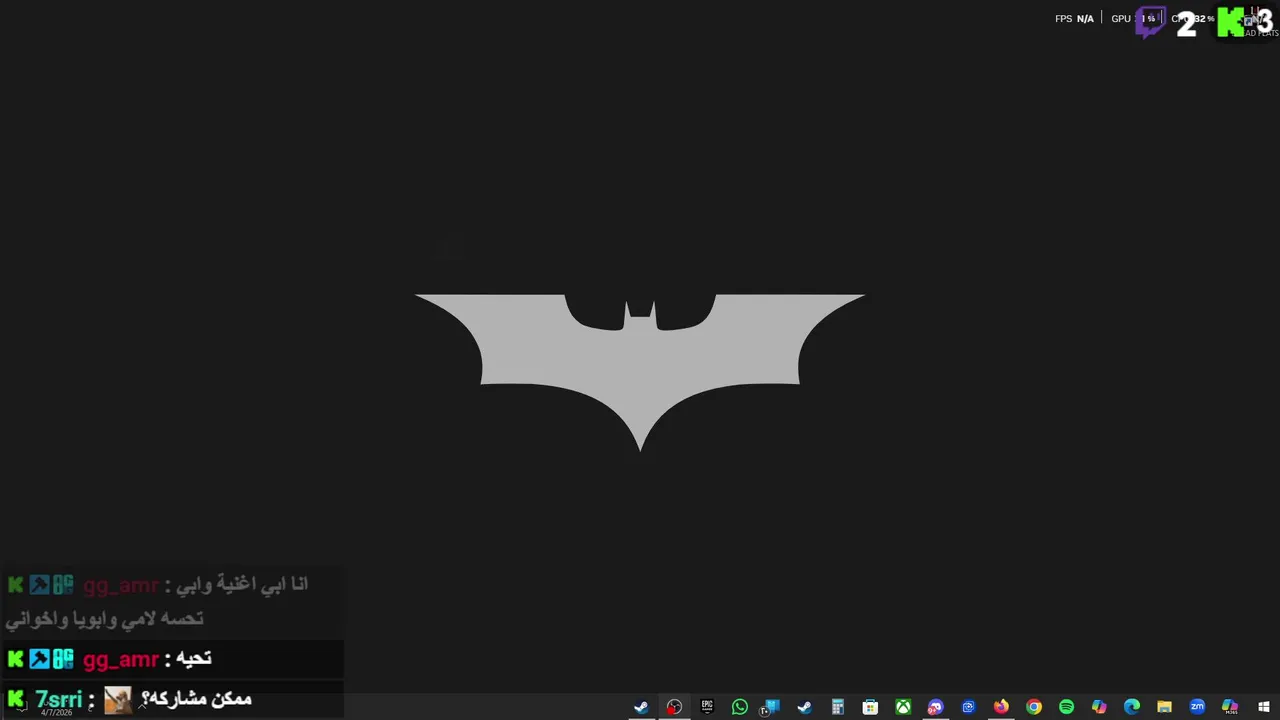Launch Microsoft Edge from the taskbar
The width and height of the screenshot is (1280, 720).
coord(1132,707)
